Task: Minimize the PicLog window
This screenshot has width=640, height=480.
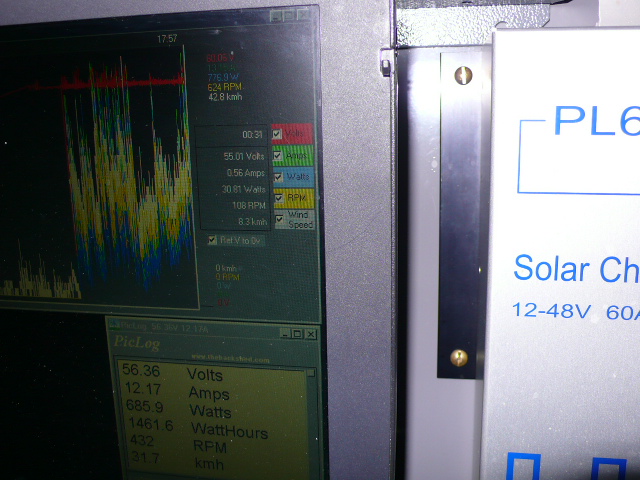Action: [x=285, y=333]
